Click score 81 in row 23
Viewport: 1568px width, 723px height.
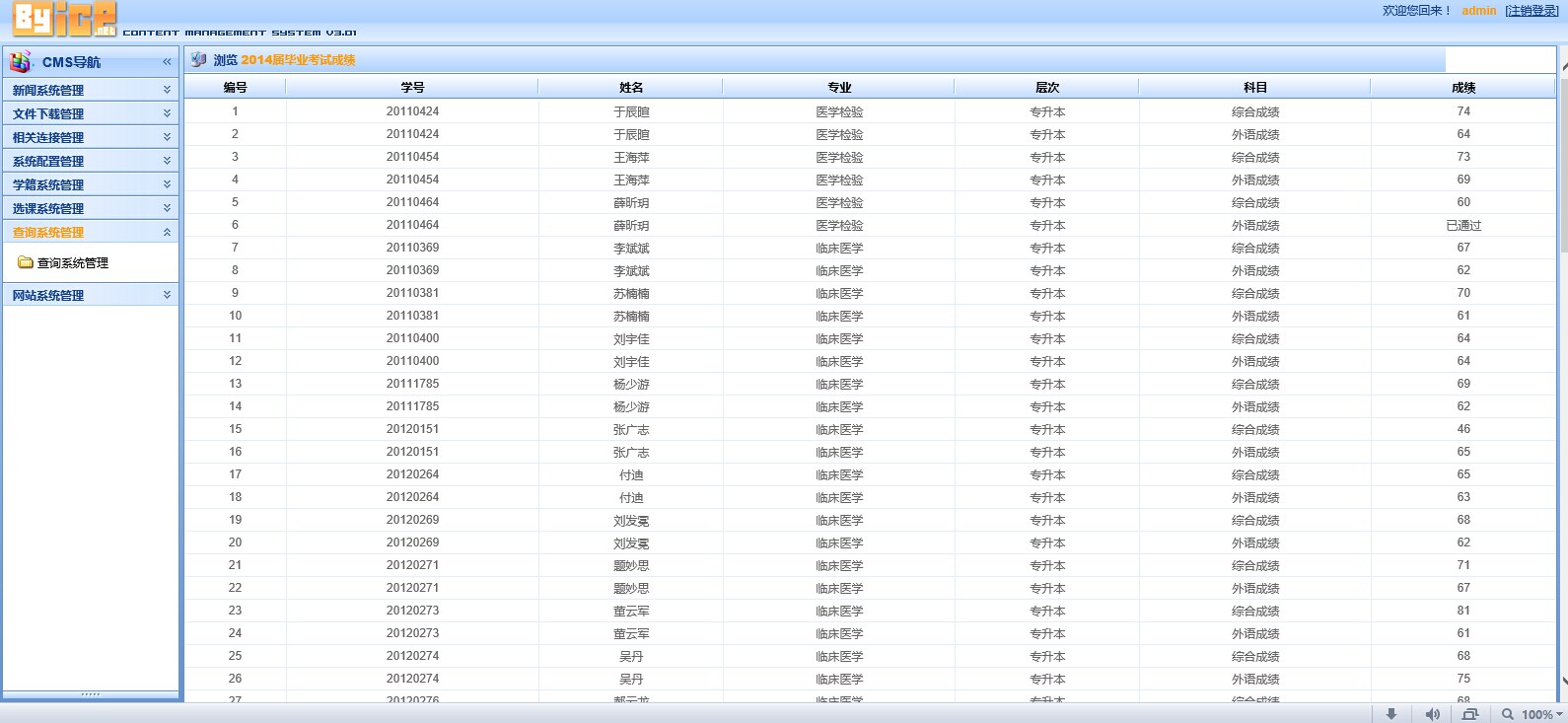(1463, 611)
